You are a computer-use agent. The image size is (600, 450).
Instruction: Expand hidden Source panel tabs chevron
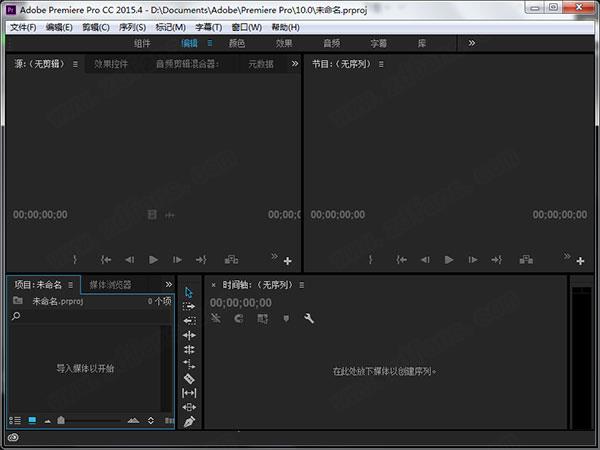295,64
